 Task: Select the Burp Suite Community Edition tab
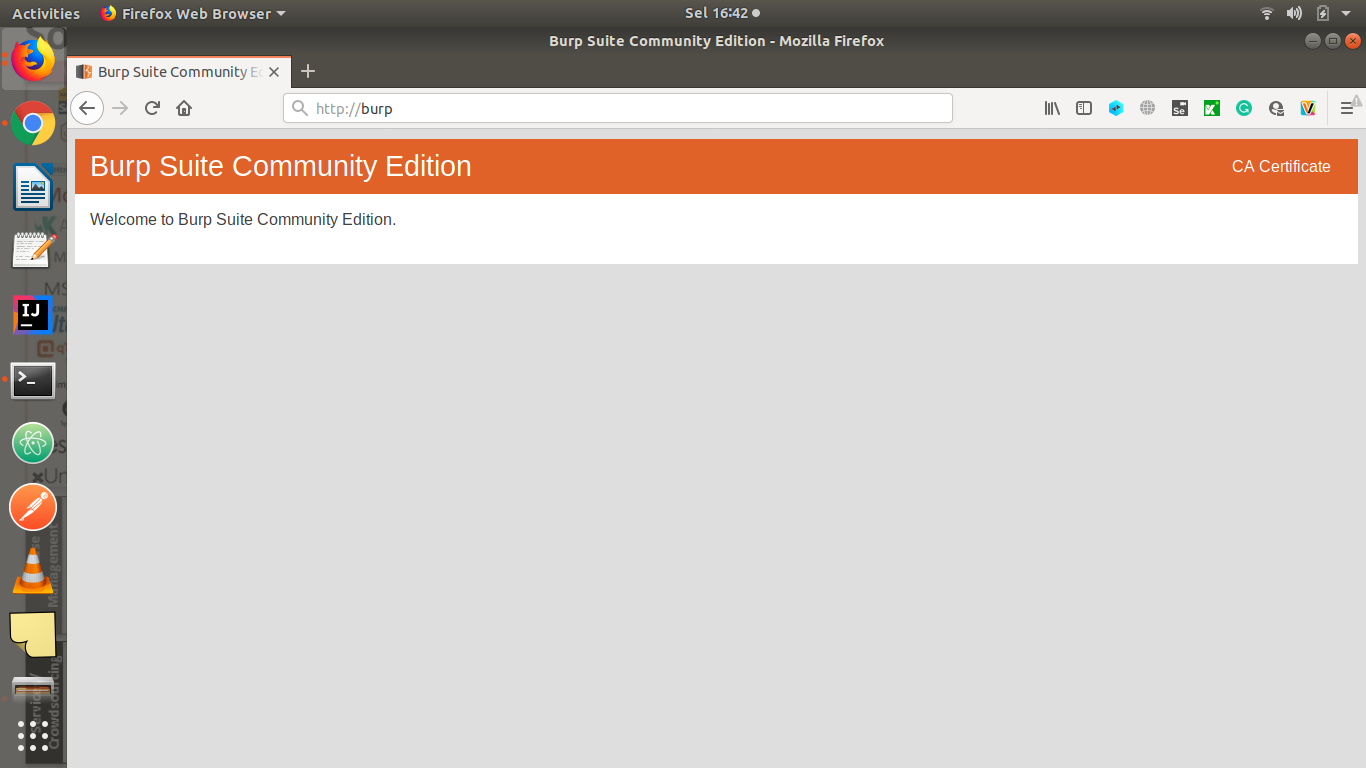(x=179, y=72)
